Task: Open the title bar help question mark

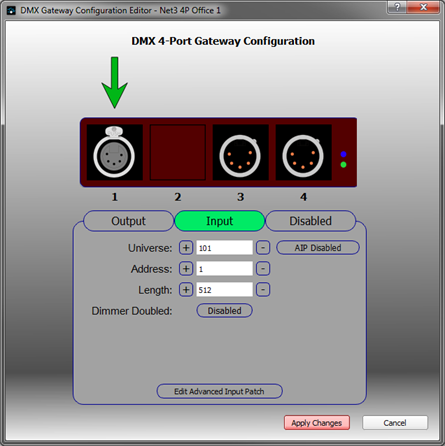Action: pyautogui.click(x=397, y=7)
